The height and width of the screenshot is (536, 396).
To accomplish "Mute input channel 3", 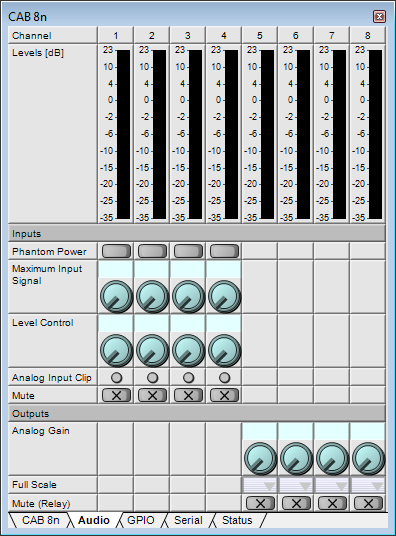I will 188,395.
